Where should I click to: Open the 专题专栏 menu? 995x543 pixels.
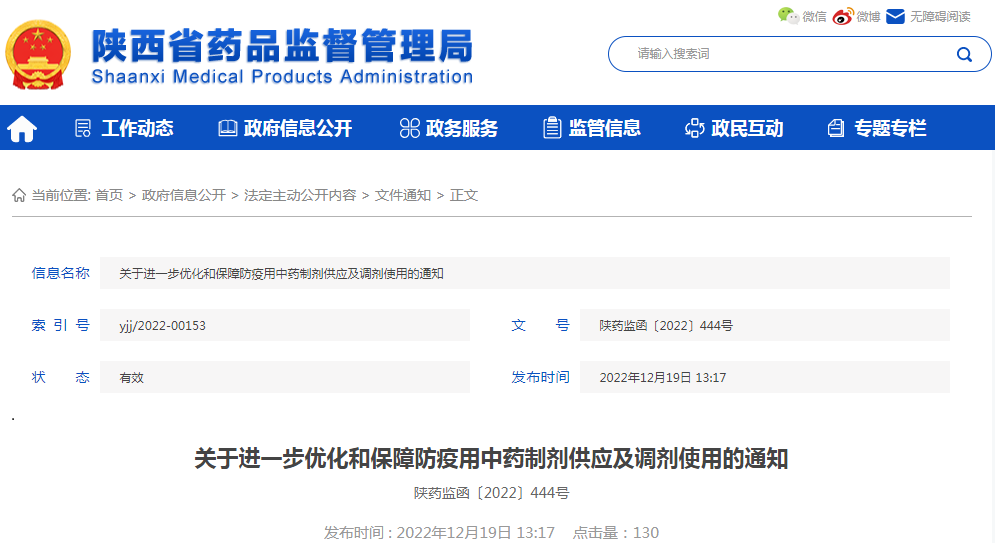click(x=890, y=128)
